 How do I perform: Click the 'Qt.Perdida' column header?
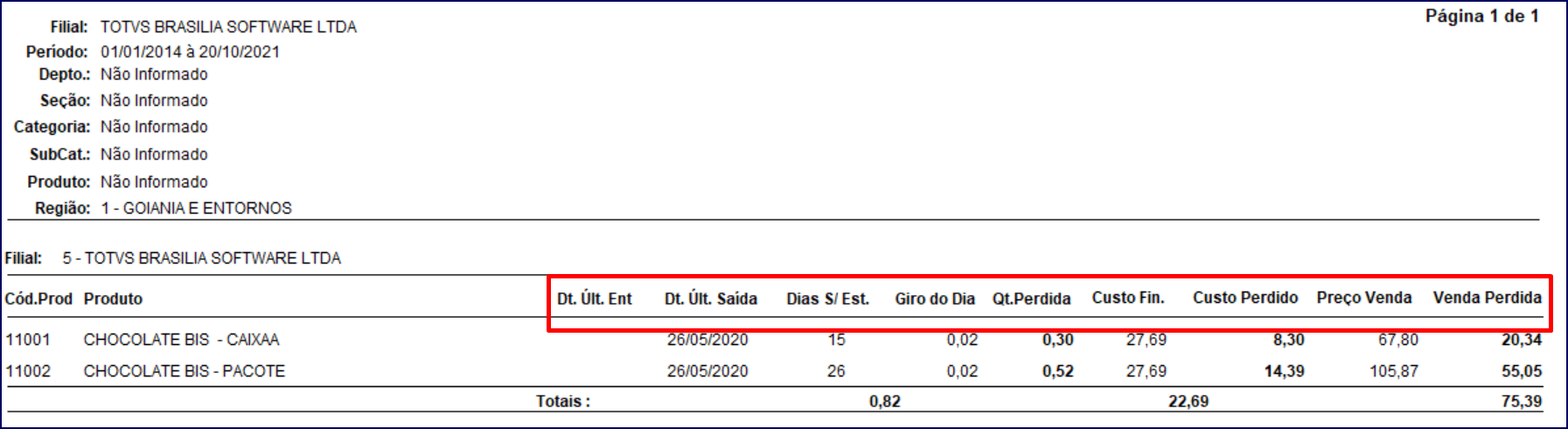click(1031, 299)
